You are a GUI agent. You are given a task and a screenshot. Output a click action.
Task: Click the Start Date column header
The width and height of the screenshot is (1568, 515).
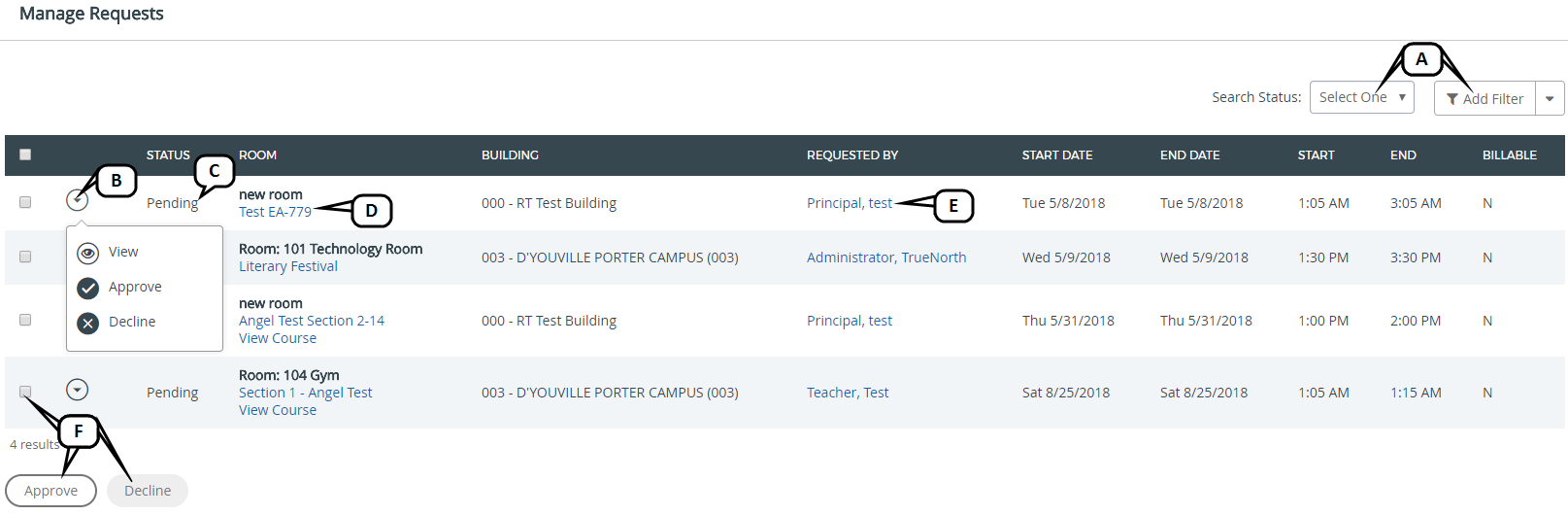(x=1057, y=155)
